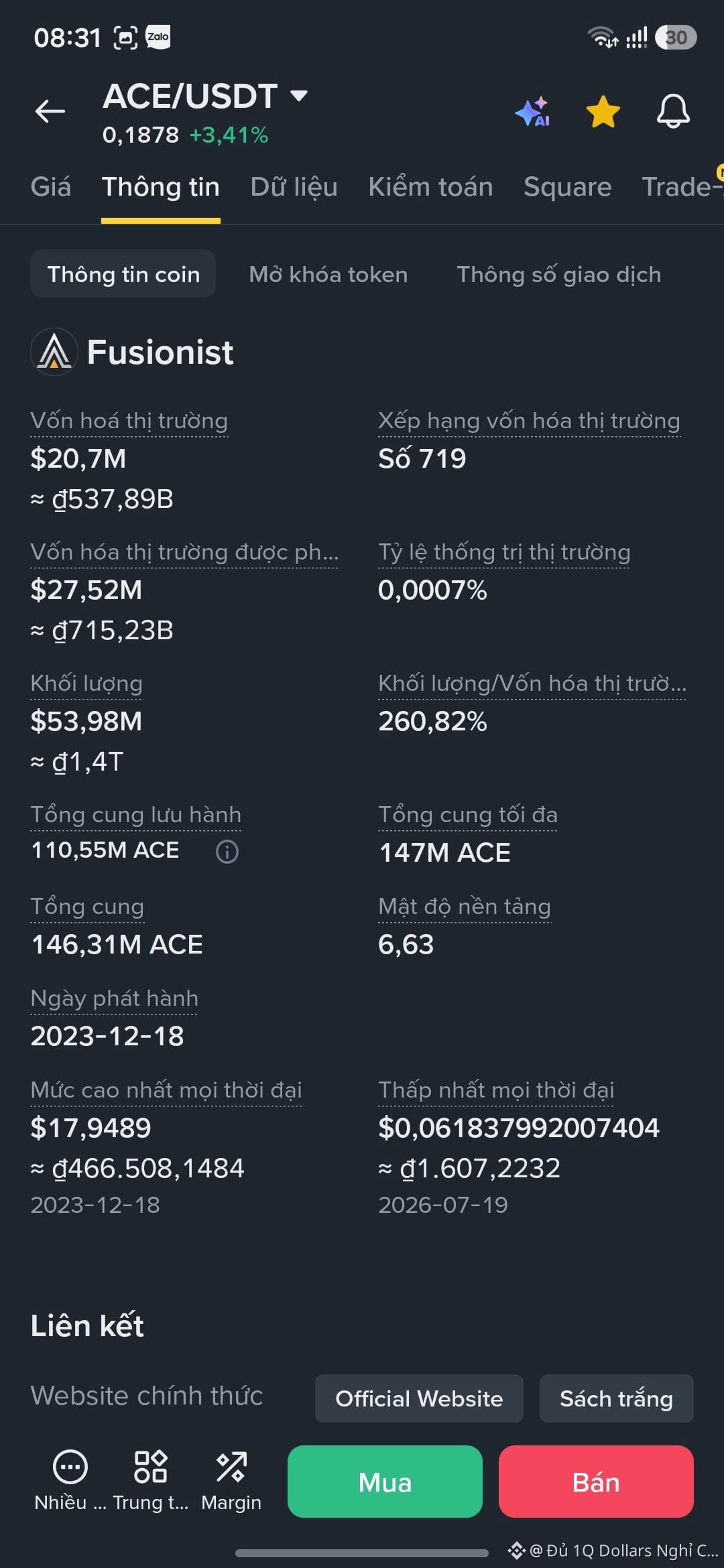
Task: Tap the red Bán button
Action: coord(596,1482)
